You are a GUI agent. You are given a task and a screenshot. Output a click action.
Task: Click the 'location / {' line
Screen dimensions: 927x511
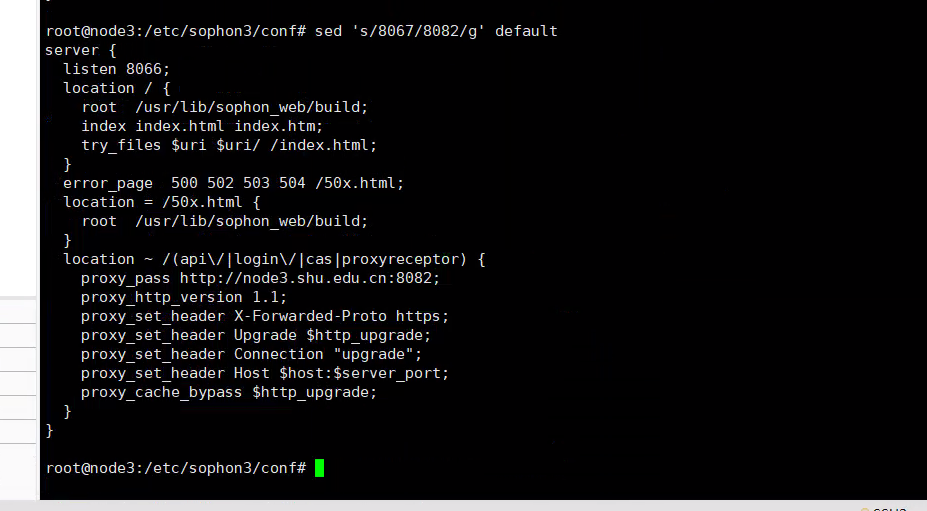pos(117,88)
